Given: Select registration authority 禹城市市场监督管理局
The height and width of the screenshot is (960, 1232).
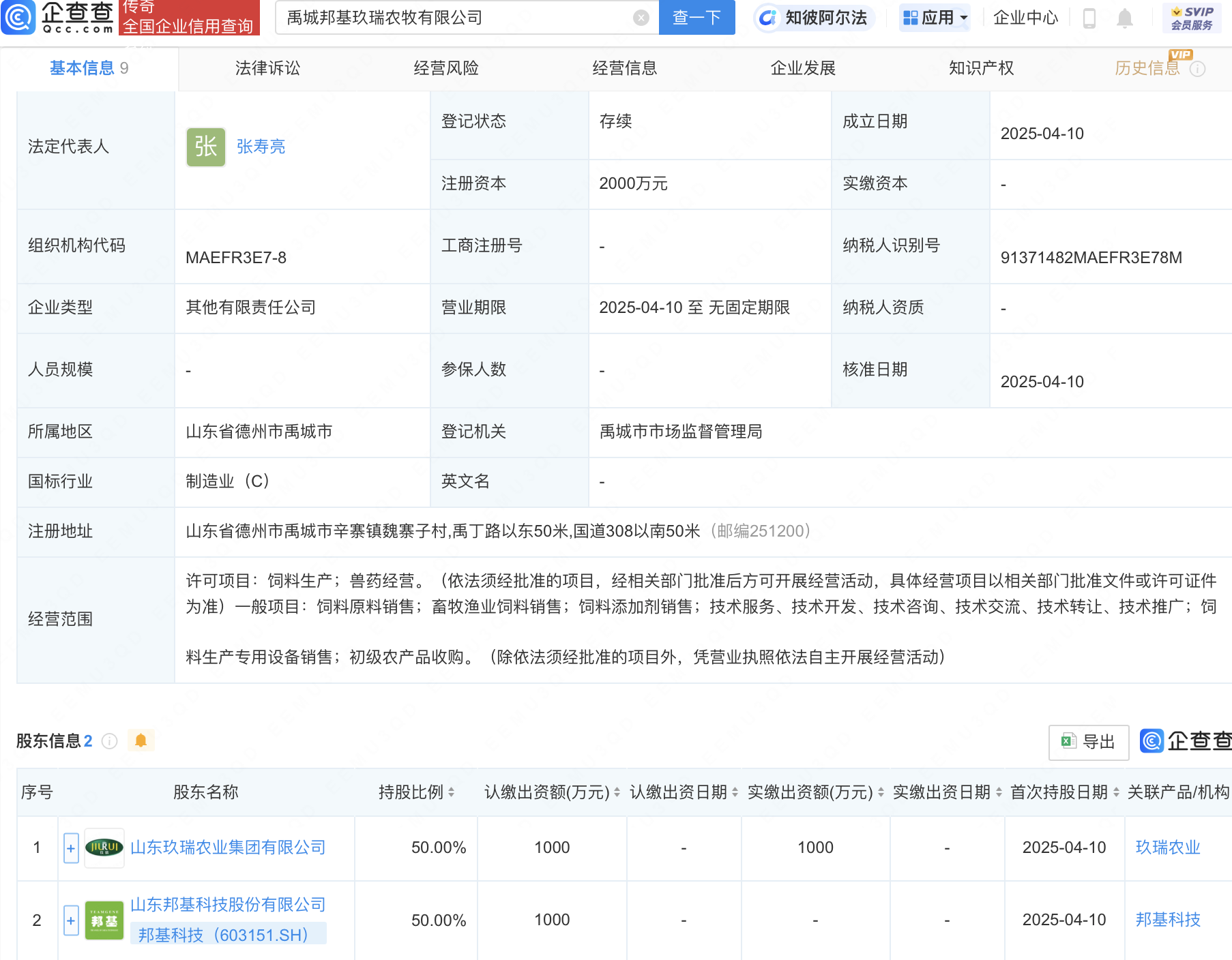Looking at the screenshot, I should 681,432.
